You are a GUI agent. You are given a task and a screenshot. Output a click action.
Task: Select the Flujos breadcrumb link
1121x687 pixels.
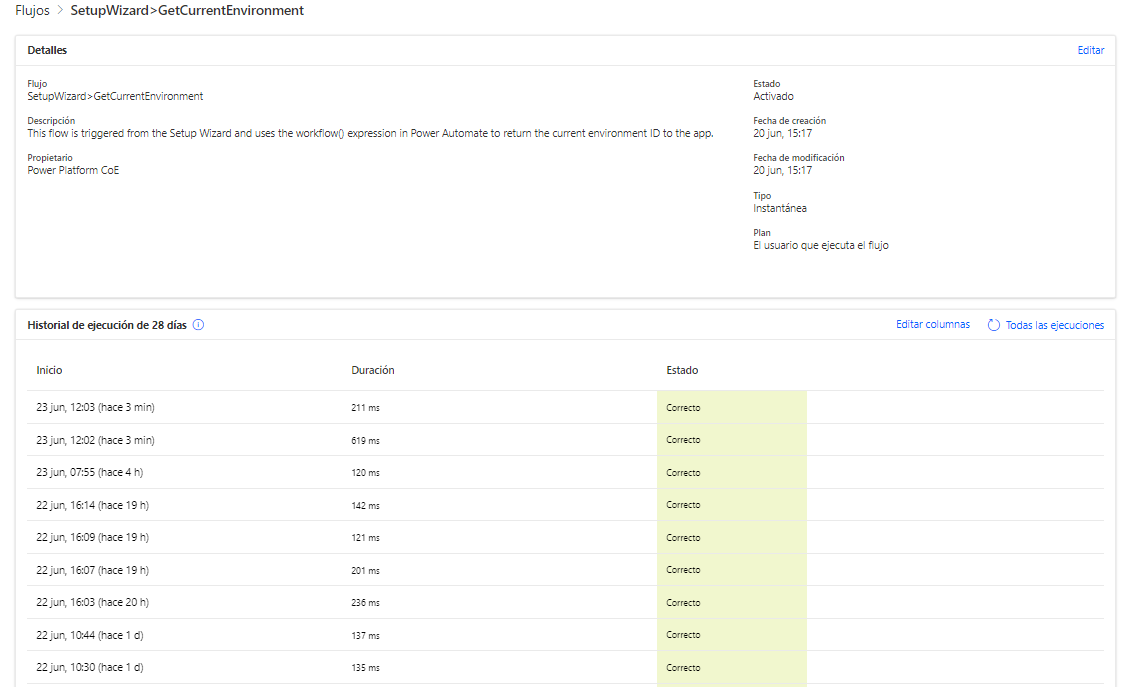coord(29,10)
